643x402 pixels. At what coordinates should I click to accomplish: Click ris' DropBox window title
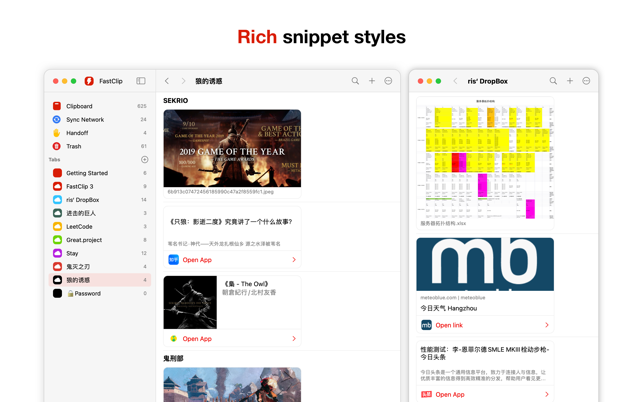point(488,81)
